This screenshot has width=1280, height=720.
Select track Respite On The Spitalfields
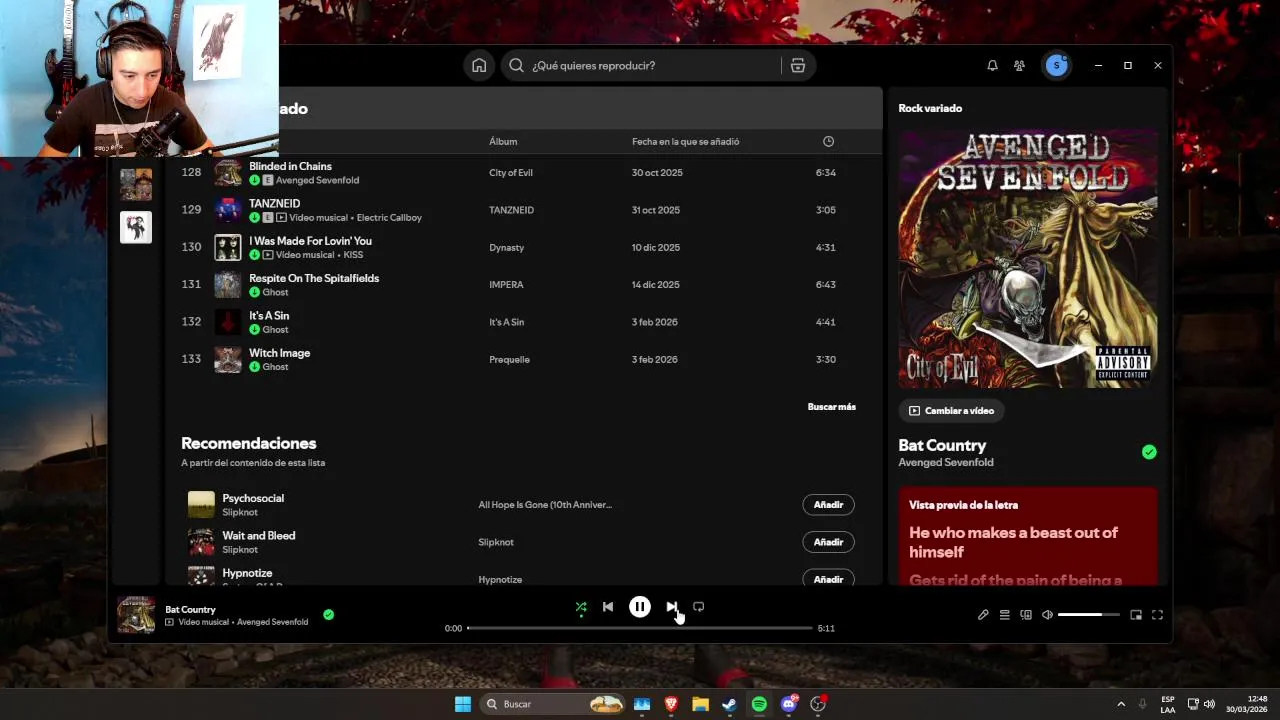314,278
